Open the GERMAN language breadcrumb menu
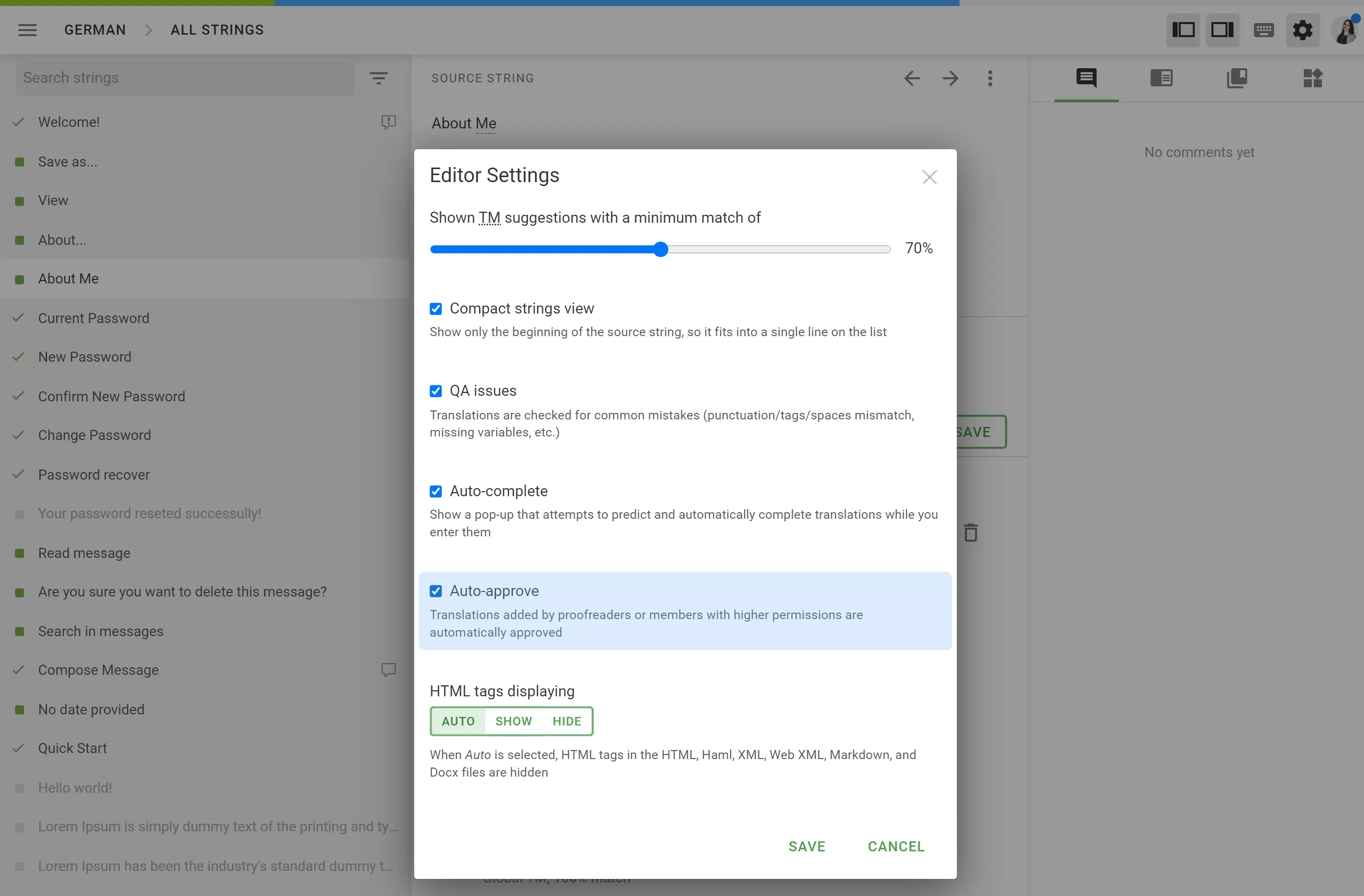1364x896 pixels. point(95,29)
